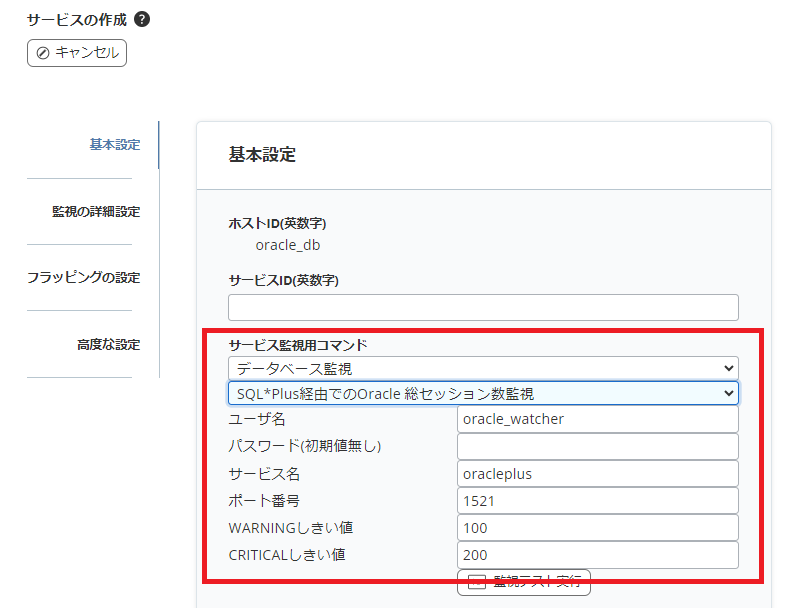This screenshot has height=608, width=794.
Task: Go to the フラッピングの設定 tab
Action: (84, 277)
